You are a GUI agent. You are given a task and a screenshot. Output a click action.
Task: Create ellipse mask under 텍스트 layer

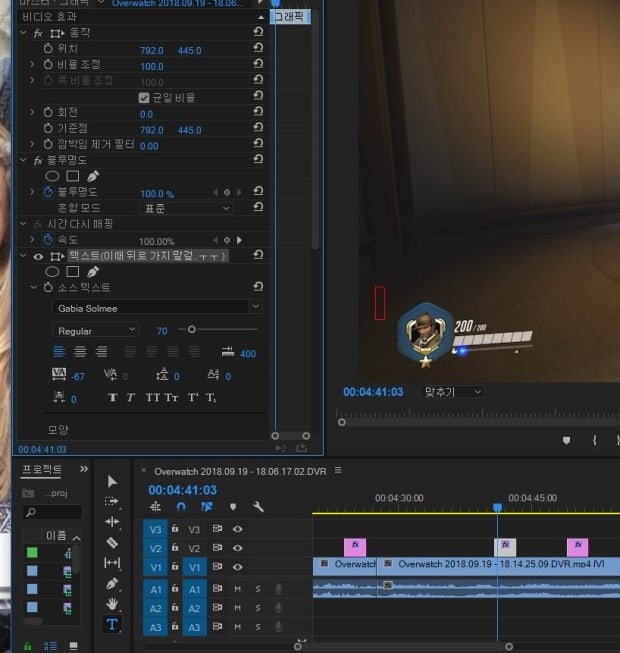coord(52,272)
